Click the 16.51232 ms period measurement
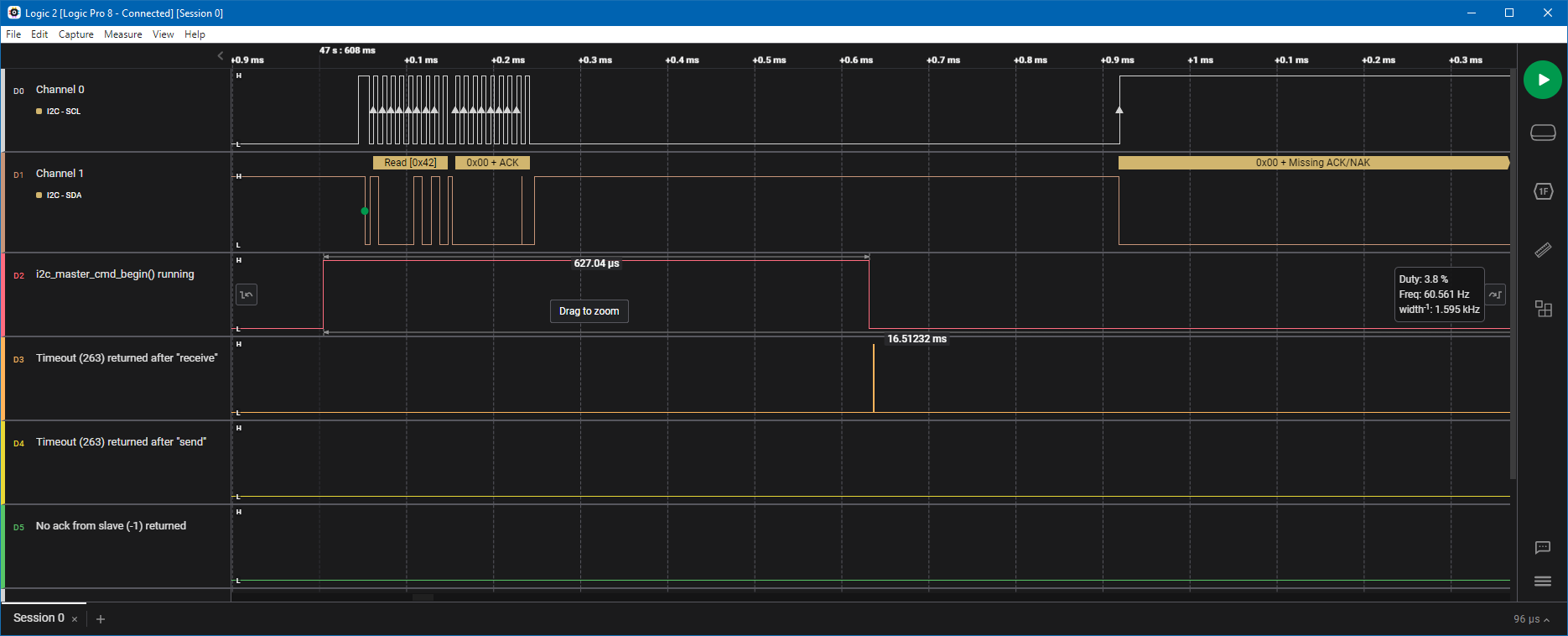This screenshot has height=636, width=1568. click(916, 339)
